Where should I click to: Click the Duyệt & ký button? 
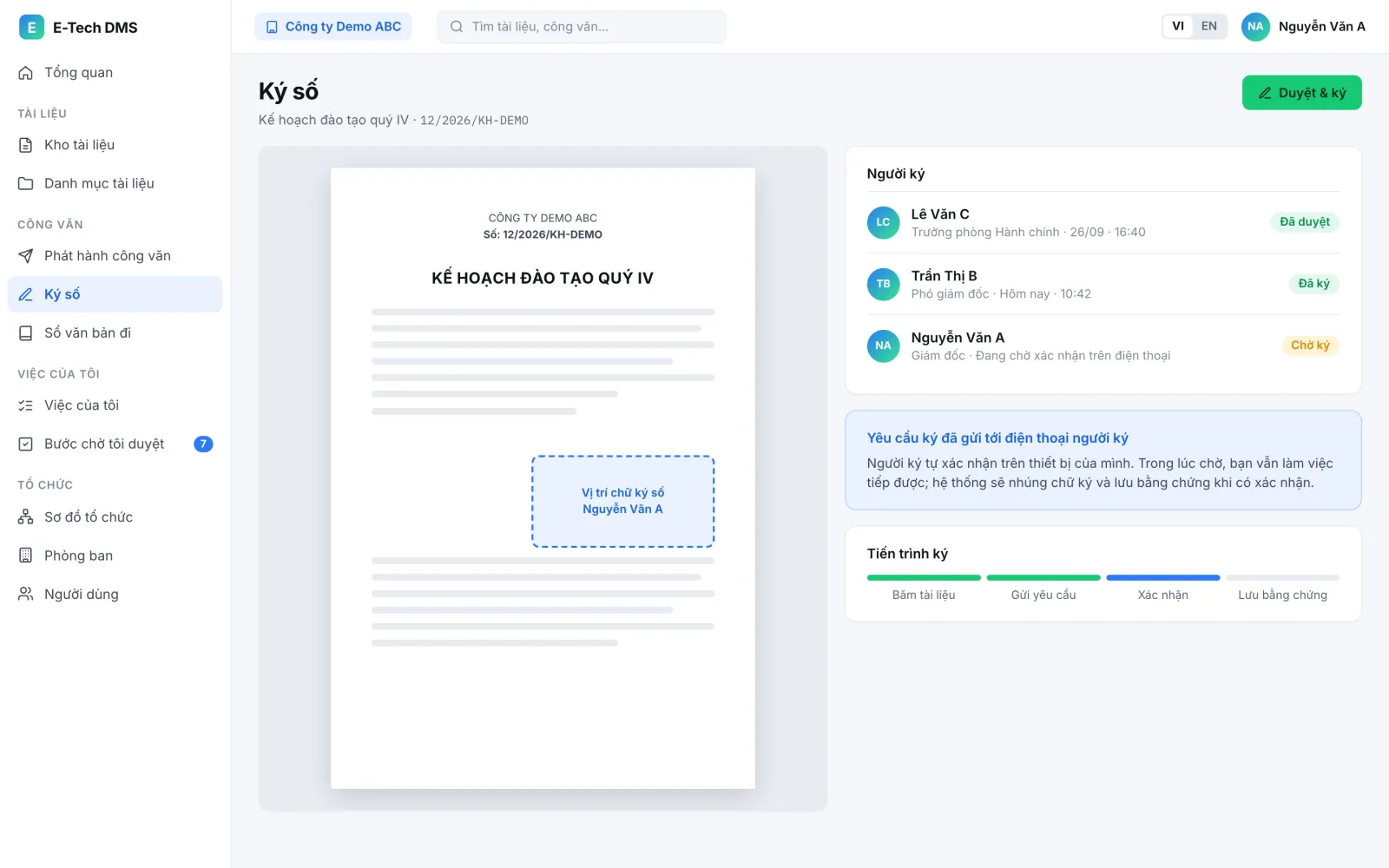[x=1301, y=93]
